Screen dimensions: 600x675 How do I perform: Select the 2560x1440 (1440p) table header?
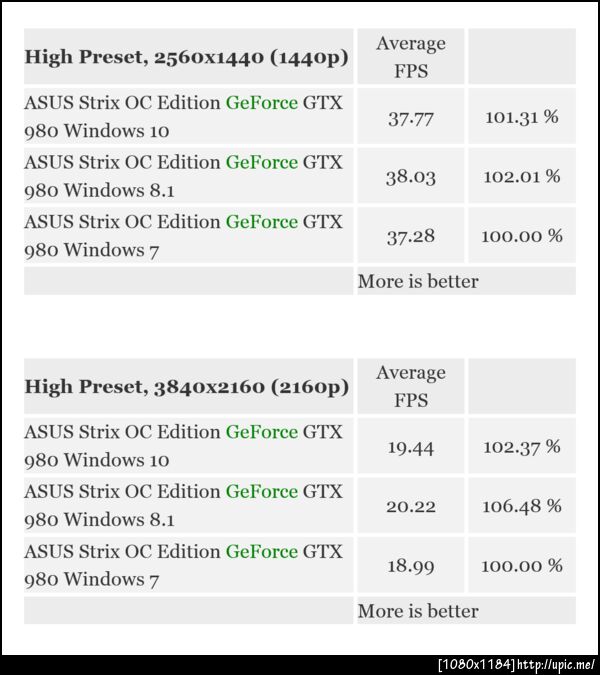pyautogui.click(x=187, y=57)
